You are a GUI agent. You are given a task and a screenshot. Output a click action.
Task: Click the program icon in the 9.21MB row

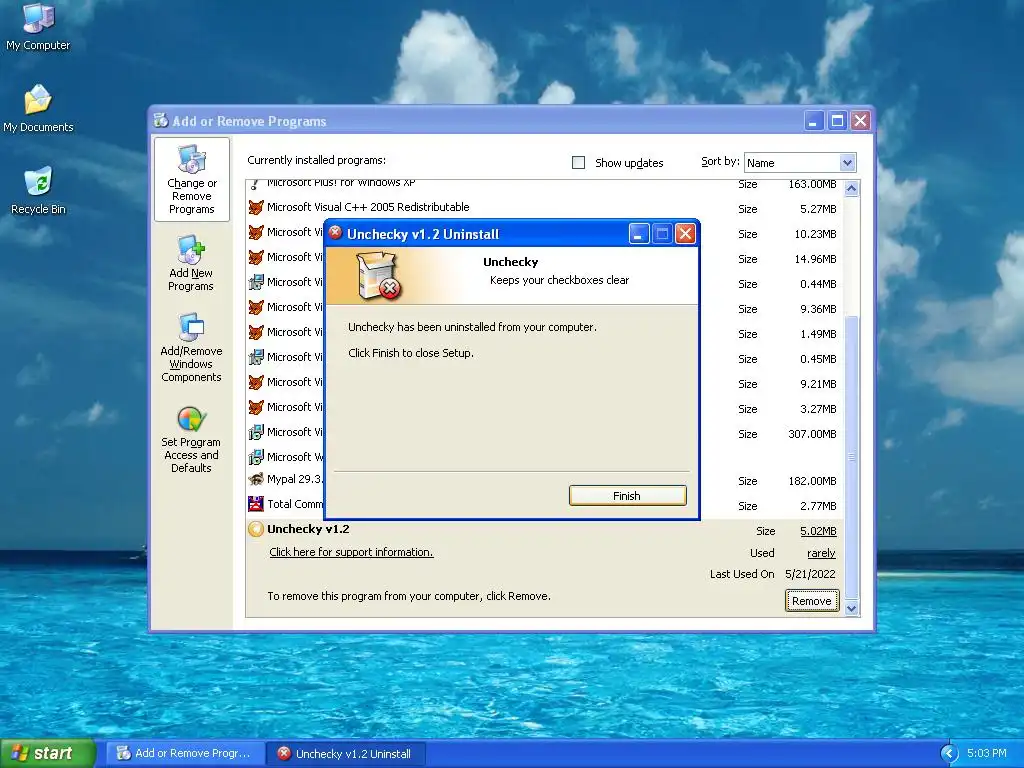pos(256,382)
